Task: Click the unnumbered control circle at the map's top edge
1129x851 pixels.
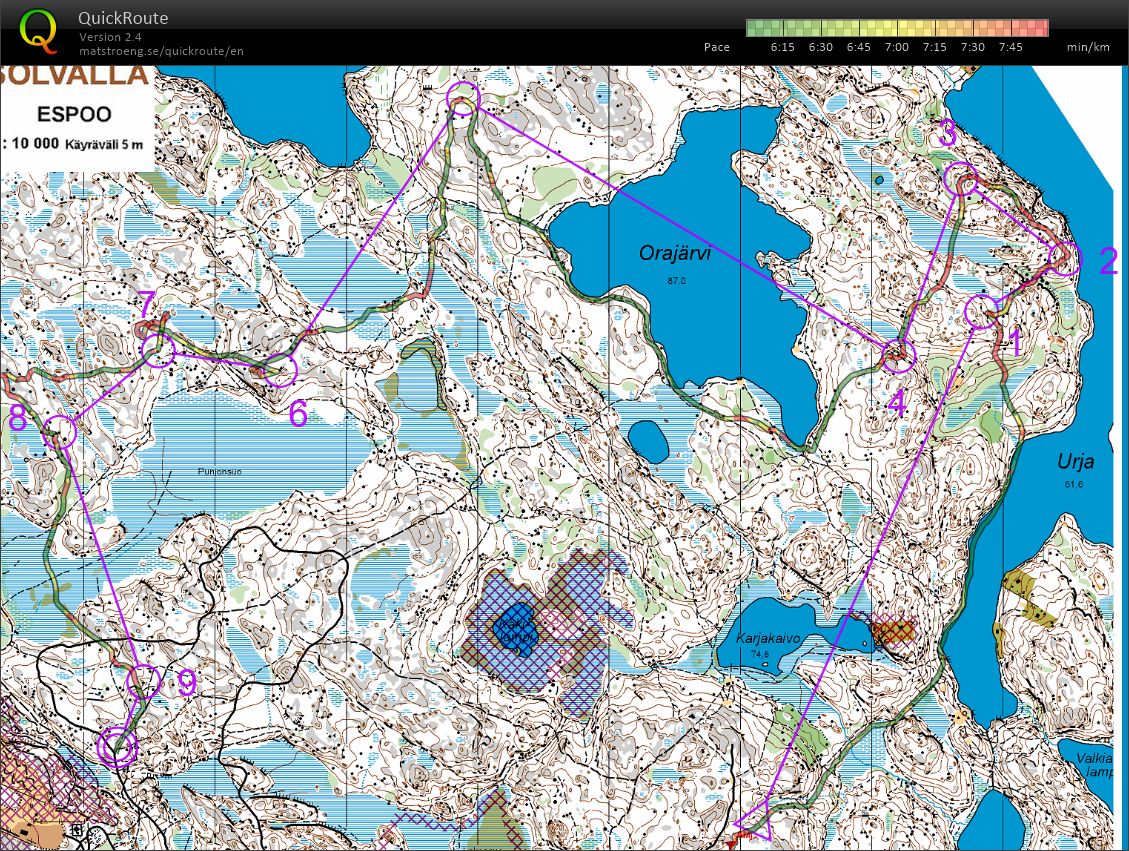Action: point(462,99)
